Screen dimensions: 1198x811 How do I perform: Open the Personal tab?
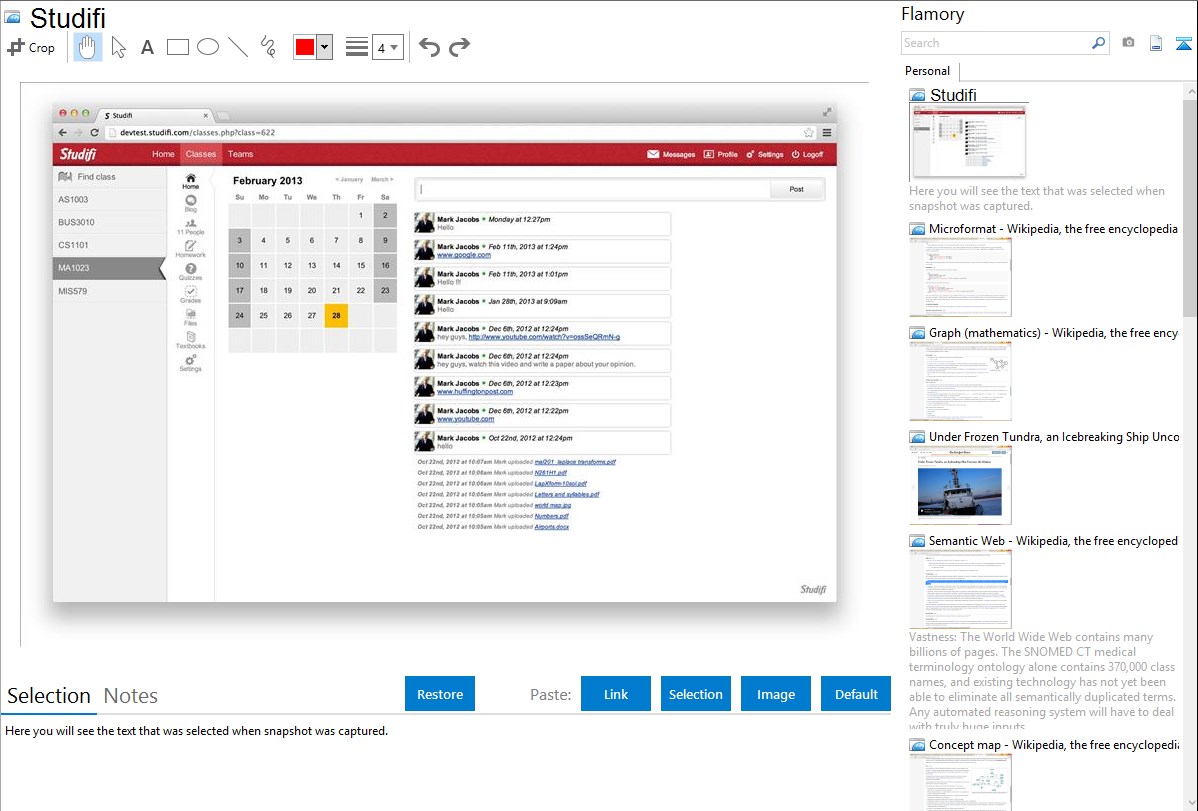click(x=927, y=71)
